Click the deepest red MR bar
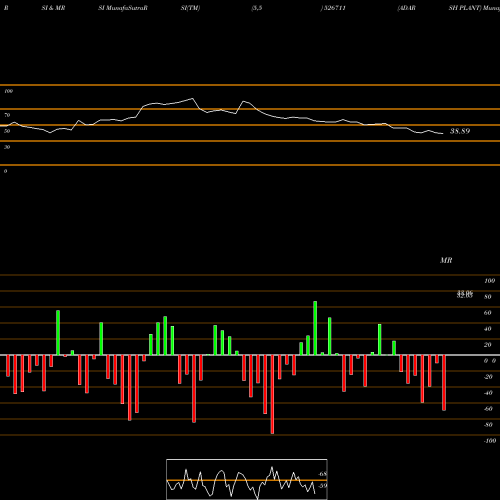The height and width of the screenshot is (500, 500). tap(272, 394)
